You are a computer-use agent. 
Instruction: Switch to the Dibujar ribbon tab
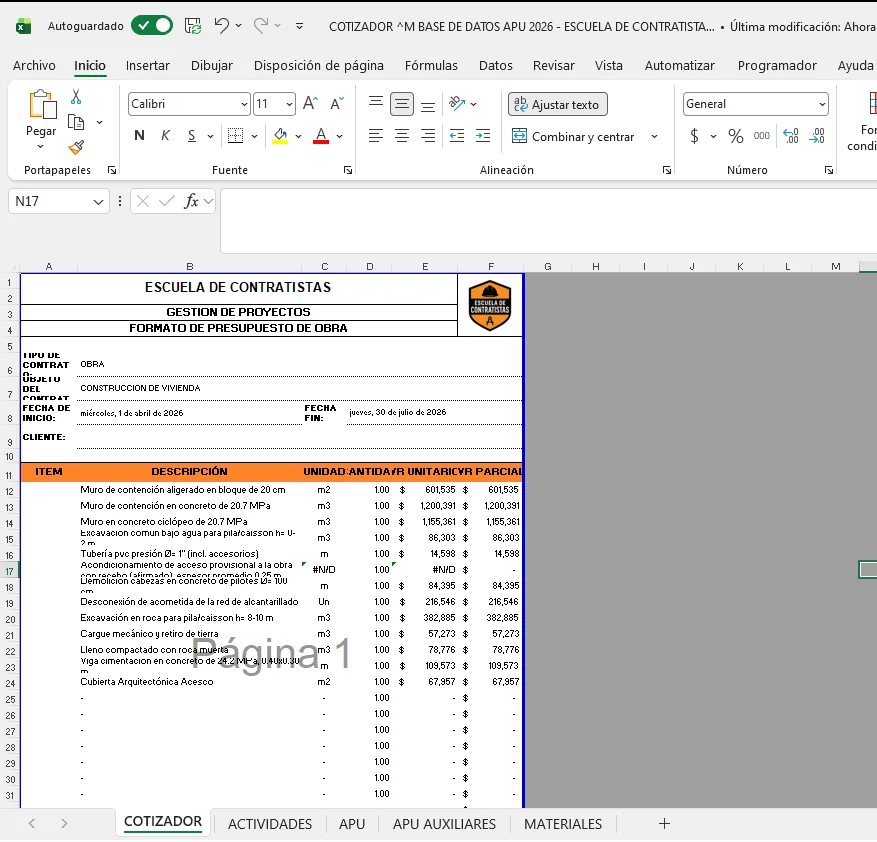pos(211,65)
